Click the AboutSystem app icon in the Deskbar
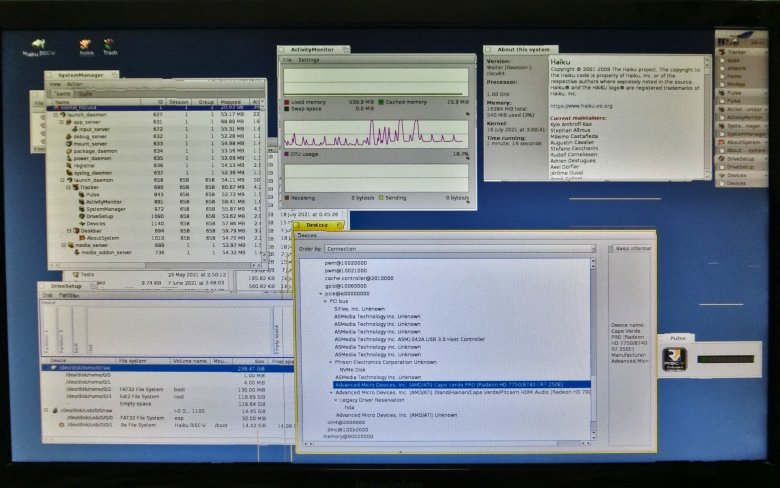 click(722, 142)
